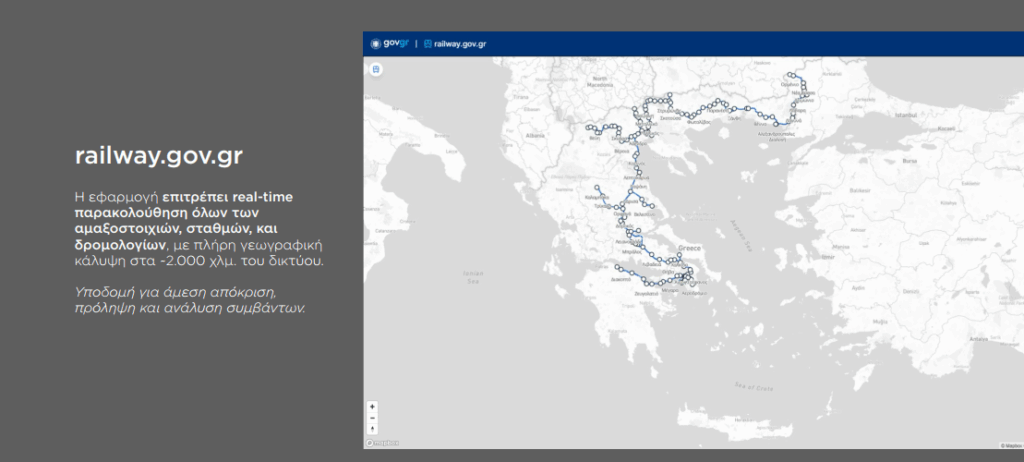Image resolution: width=1024 pixels, height=462 pixels.
Task: Click the 'North Macedonia' map label
Action: (599, 82)
